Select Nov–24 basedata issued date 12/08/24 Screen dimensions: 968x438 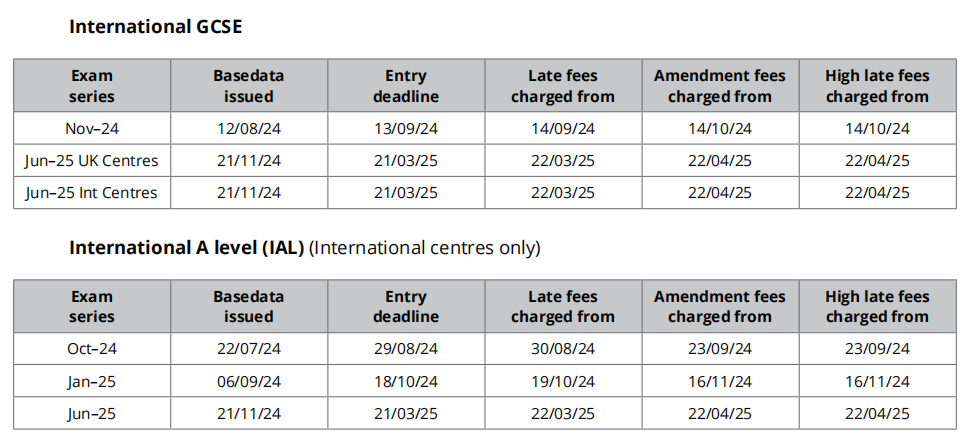click(x=249, y=128)
